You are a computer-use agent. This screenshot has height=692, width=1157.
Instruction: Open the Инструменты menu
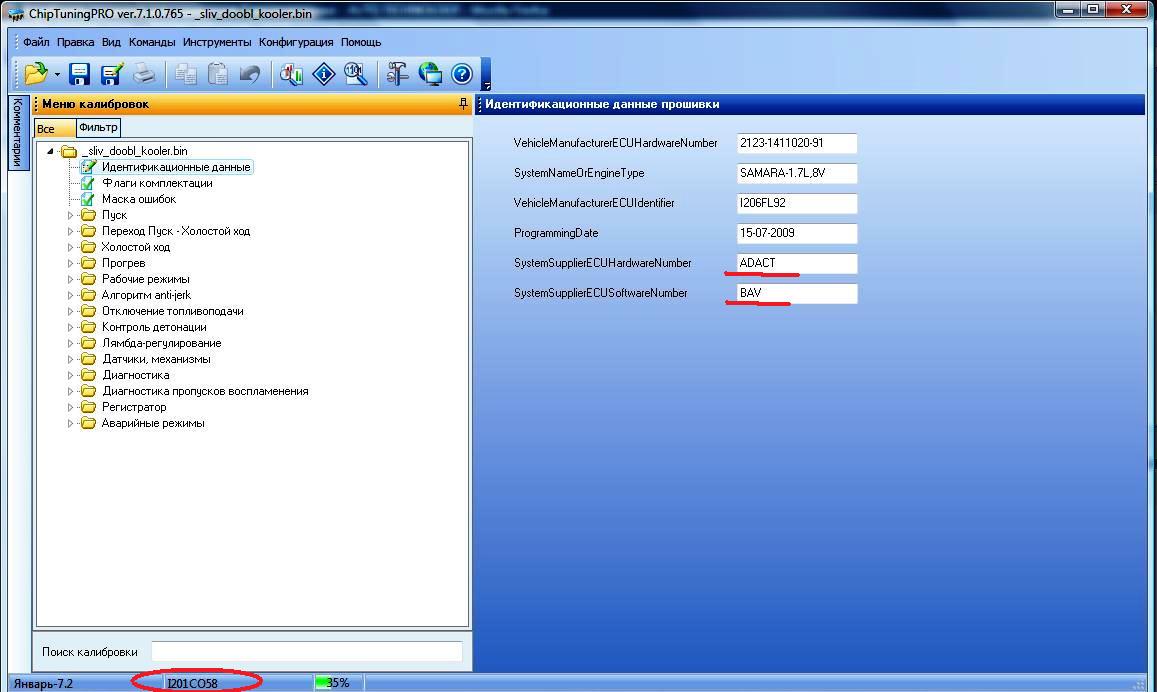(217, 42)
